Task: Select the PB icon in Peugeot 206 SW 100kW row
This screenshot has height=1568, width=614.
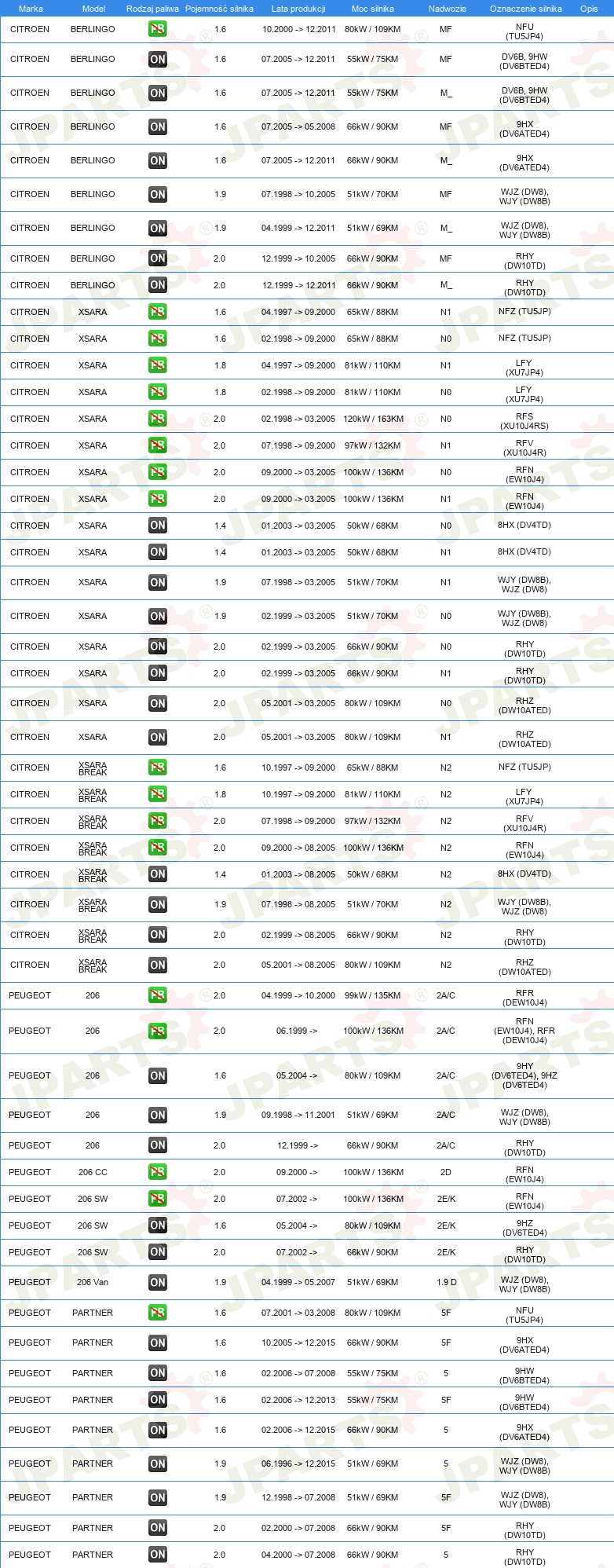Action: (158, 1199)
